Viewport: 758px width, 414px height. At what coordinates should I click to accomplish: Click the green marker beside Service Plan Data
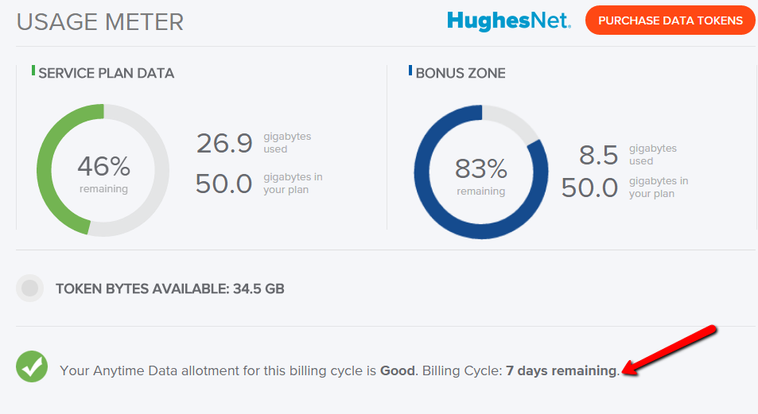click(33, 71)
